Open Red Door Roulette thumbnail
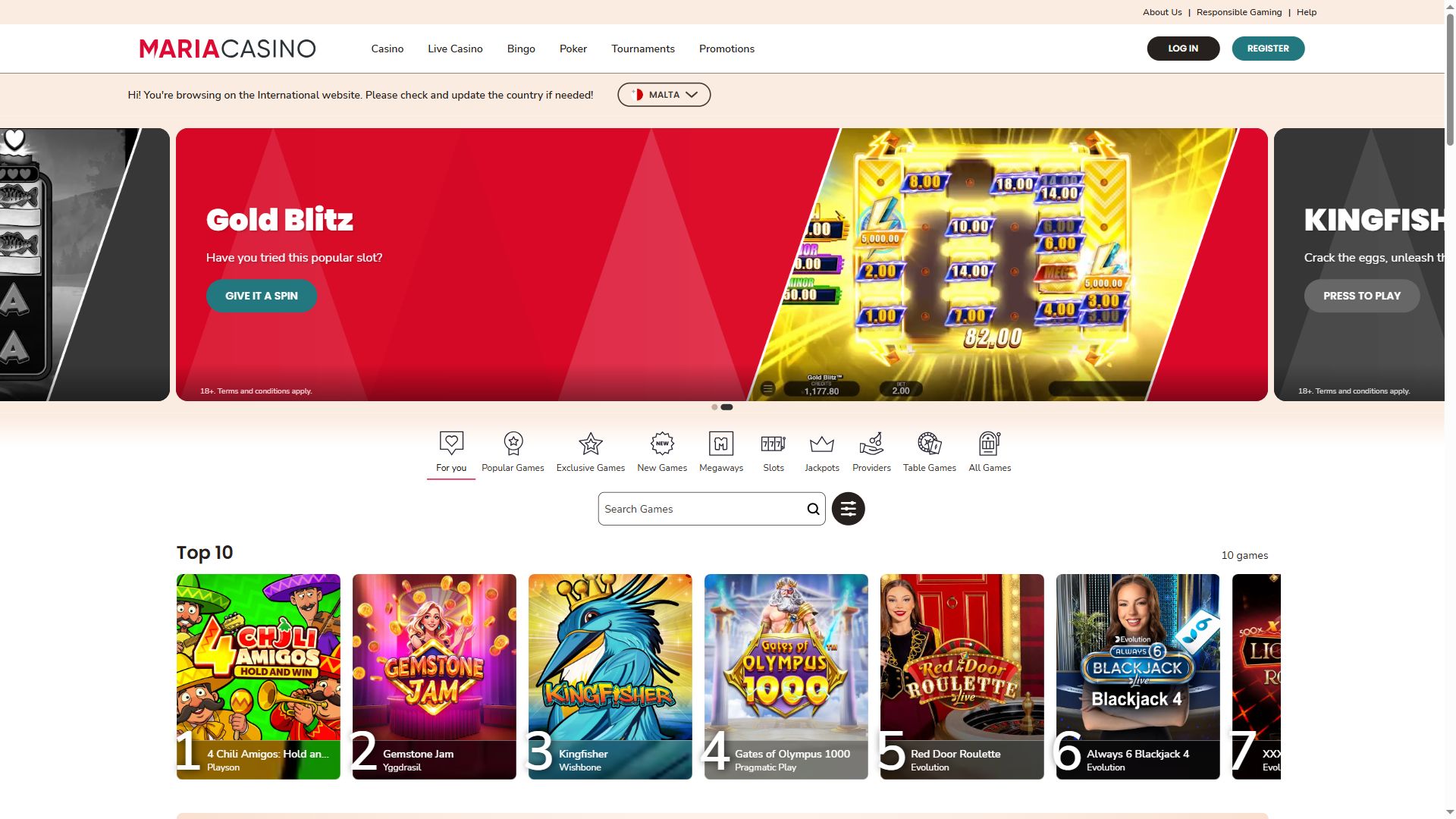This screenshot has height=819, width=1456. tap(962, 676)
